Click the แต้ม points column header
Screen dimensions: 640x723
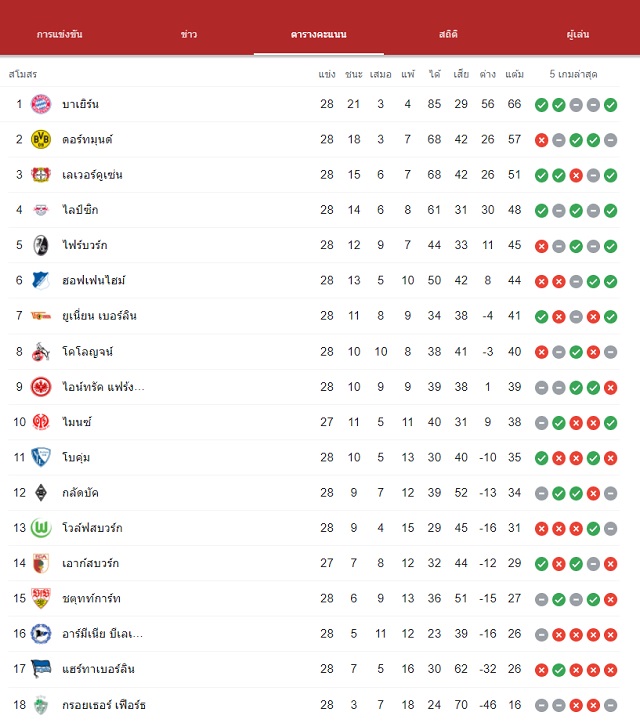coord(514,74)
